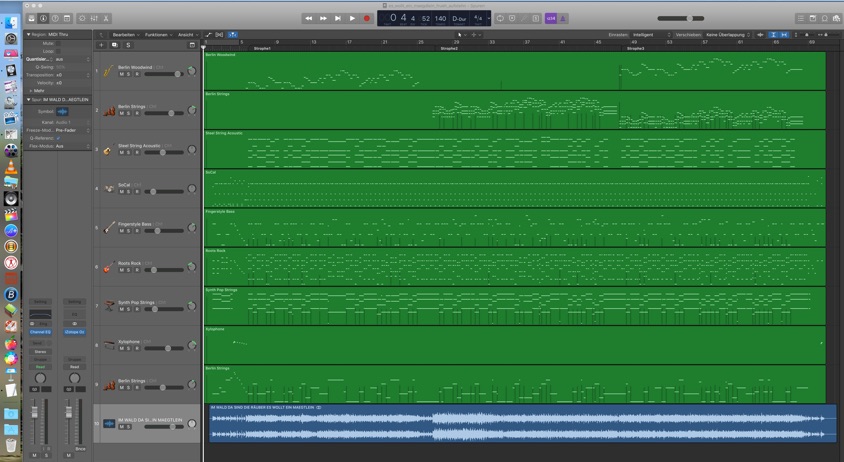The width and height of the screenshot is (844, 462).
Task: Open the Channel EQ plug-in slot
Action: point(40,332)
